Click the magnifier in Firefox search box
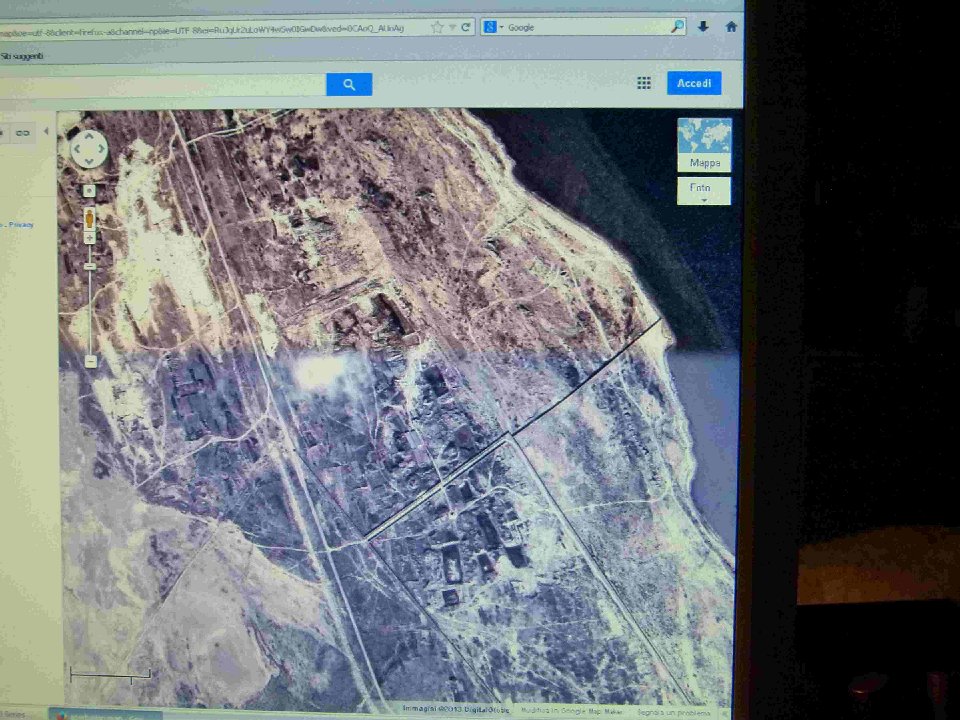 [677, 26]
